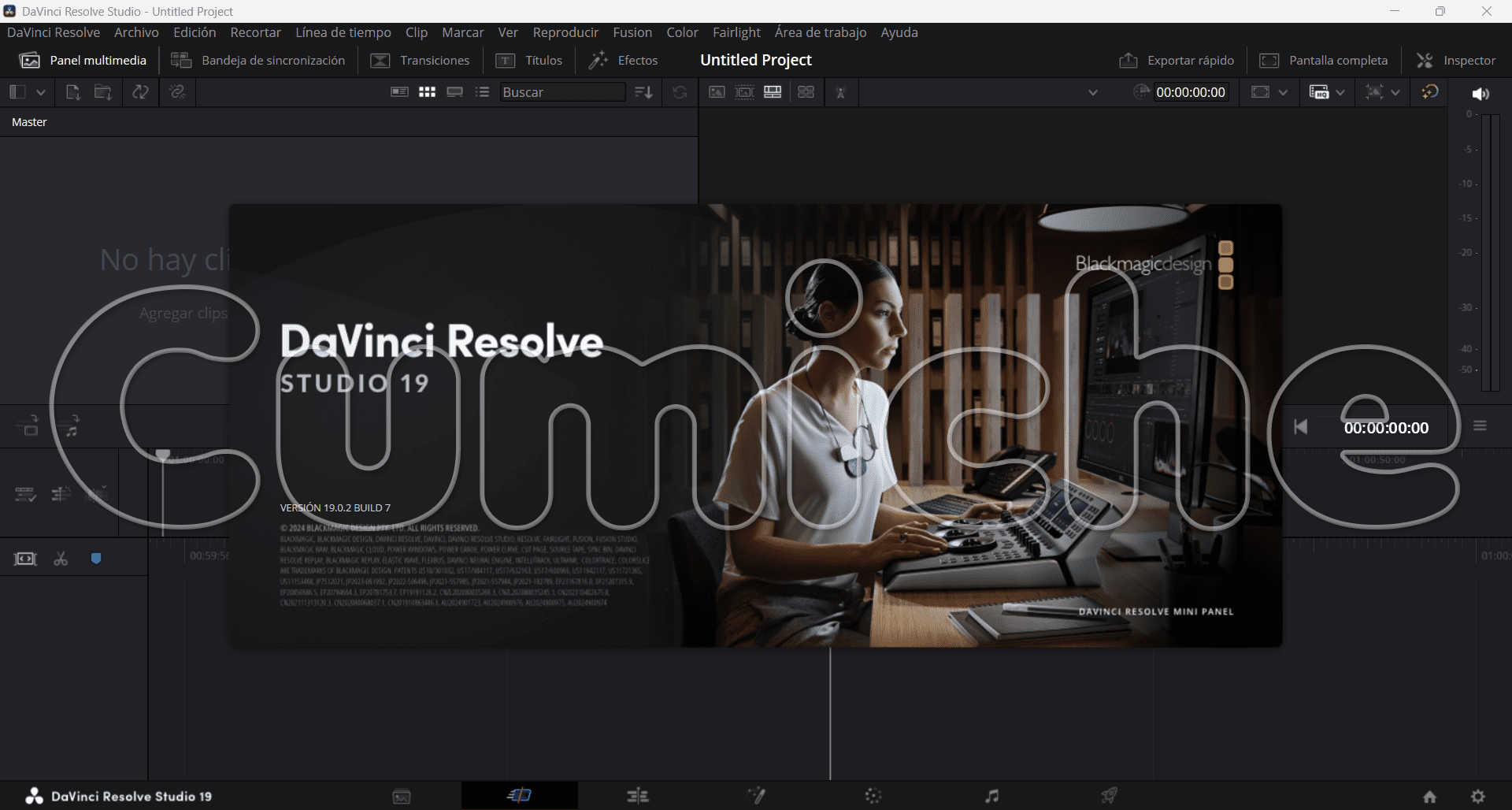The height and width of the screenshot is (810, 1512).
Task: Click the viewer fit/zoom icon
Action: (x=1374, y=92)
